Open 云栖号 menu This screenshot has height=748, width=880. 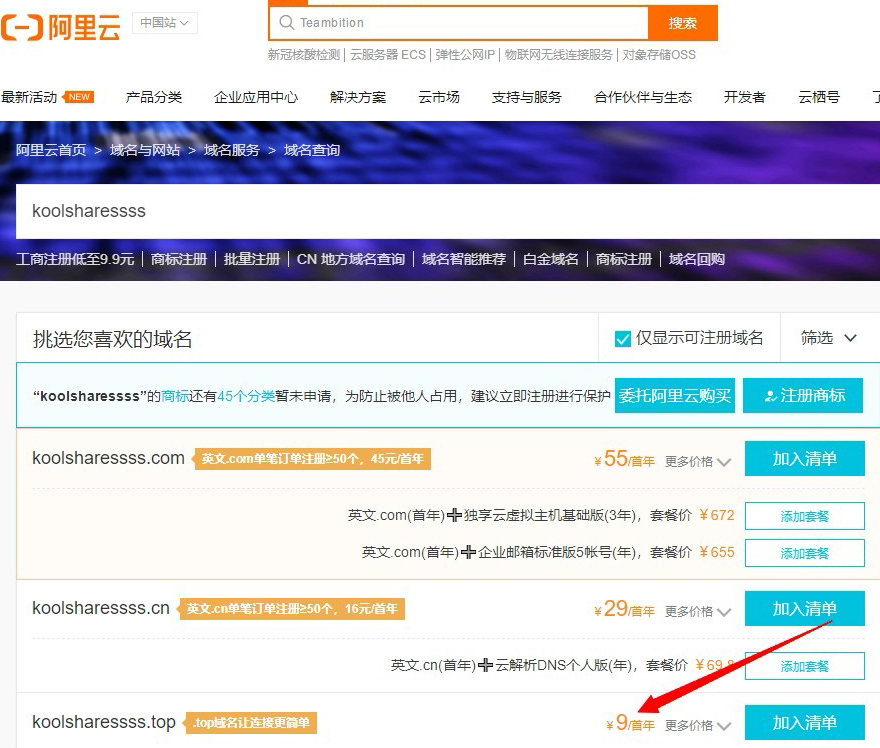(819, 97)
